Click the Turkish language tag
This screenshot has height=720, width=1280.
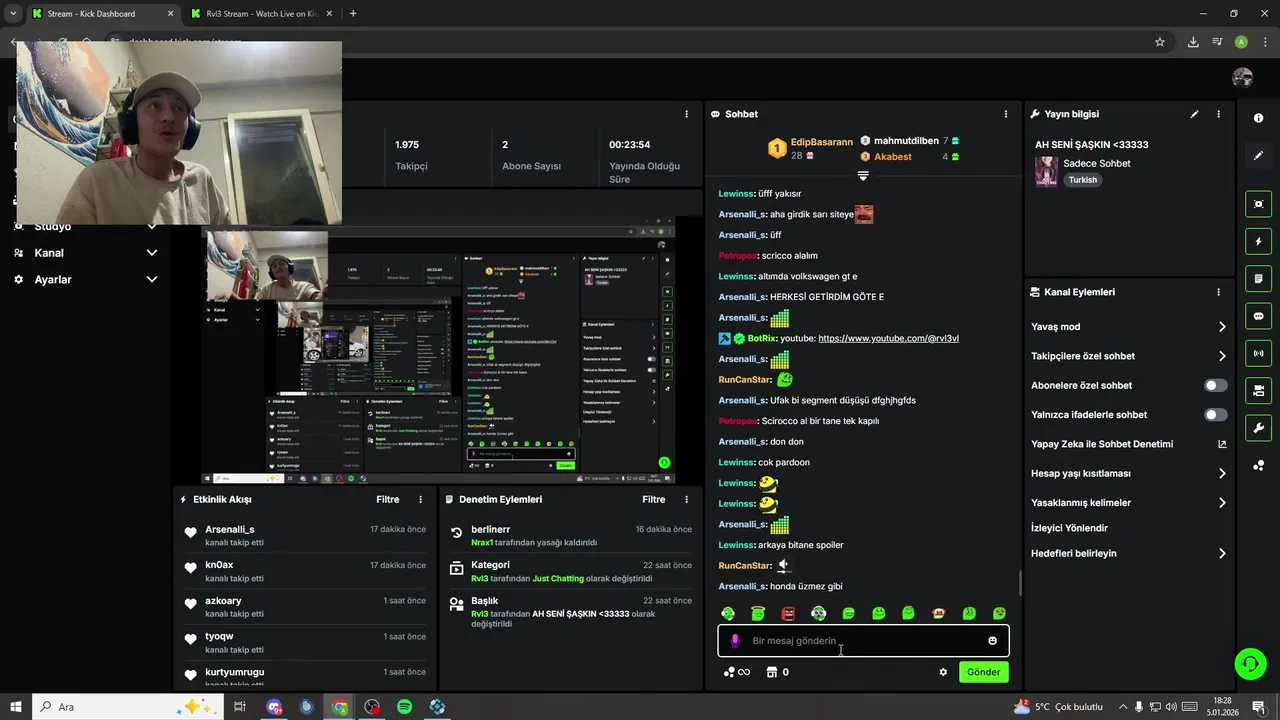[1083, 180]
